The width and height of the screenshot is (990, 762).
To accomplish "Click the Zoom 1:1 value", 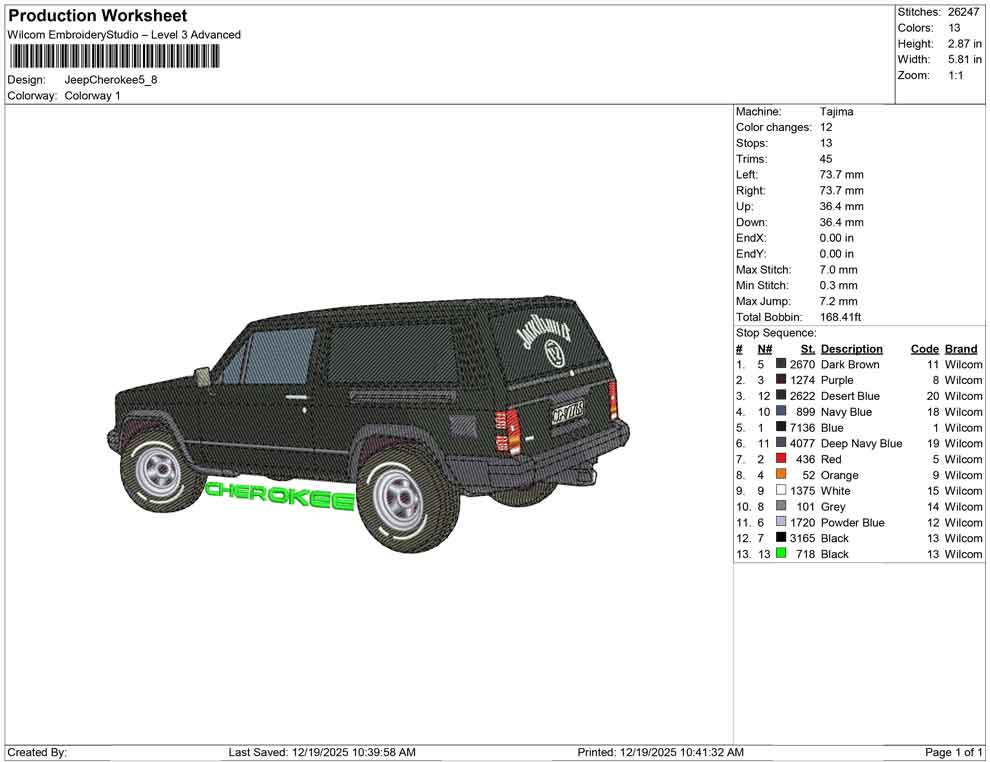I will (x=958, y=75).
